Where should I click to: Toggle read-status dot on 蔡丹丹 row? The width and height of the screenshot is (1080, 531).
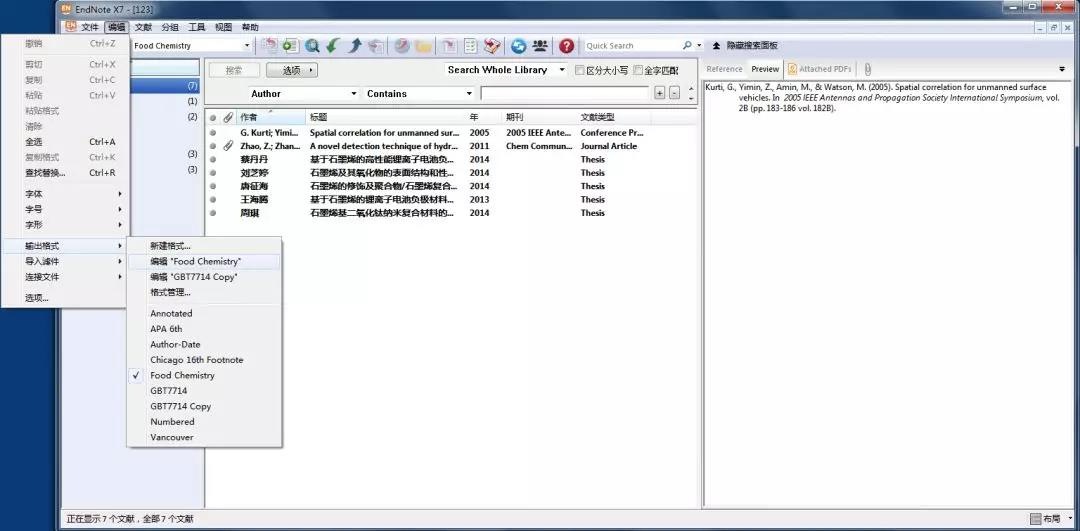tap(213, 160)
